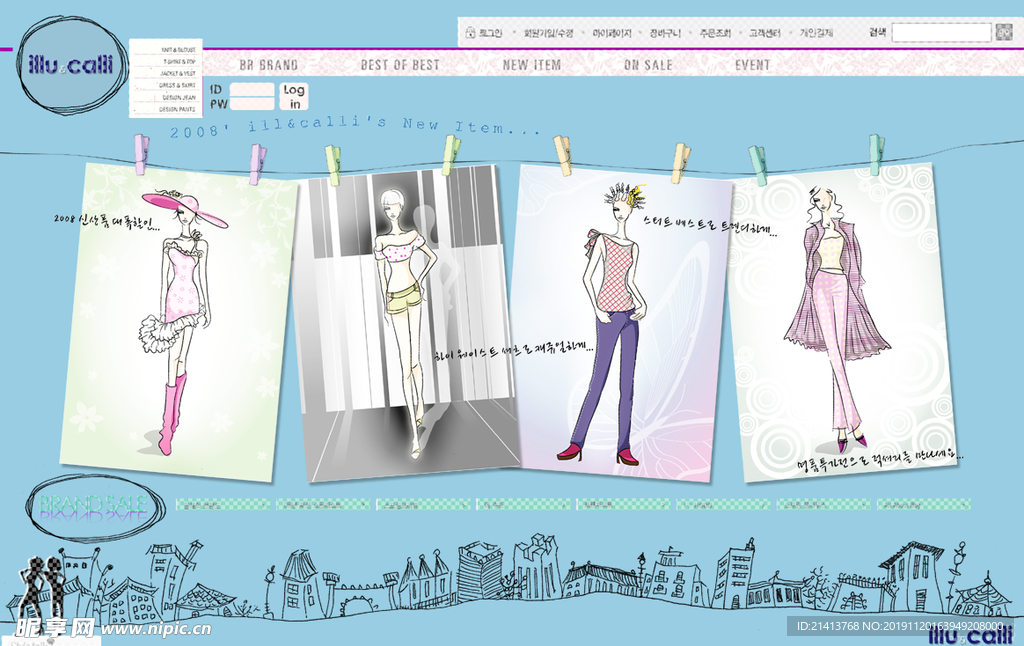The image size is (1024, 646).
Task: Click the BRAND SALE oval badge
Action: click(94, 506)
